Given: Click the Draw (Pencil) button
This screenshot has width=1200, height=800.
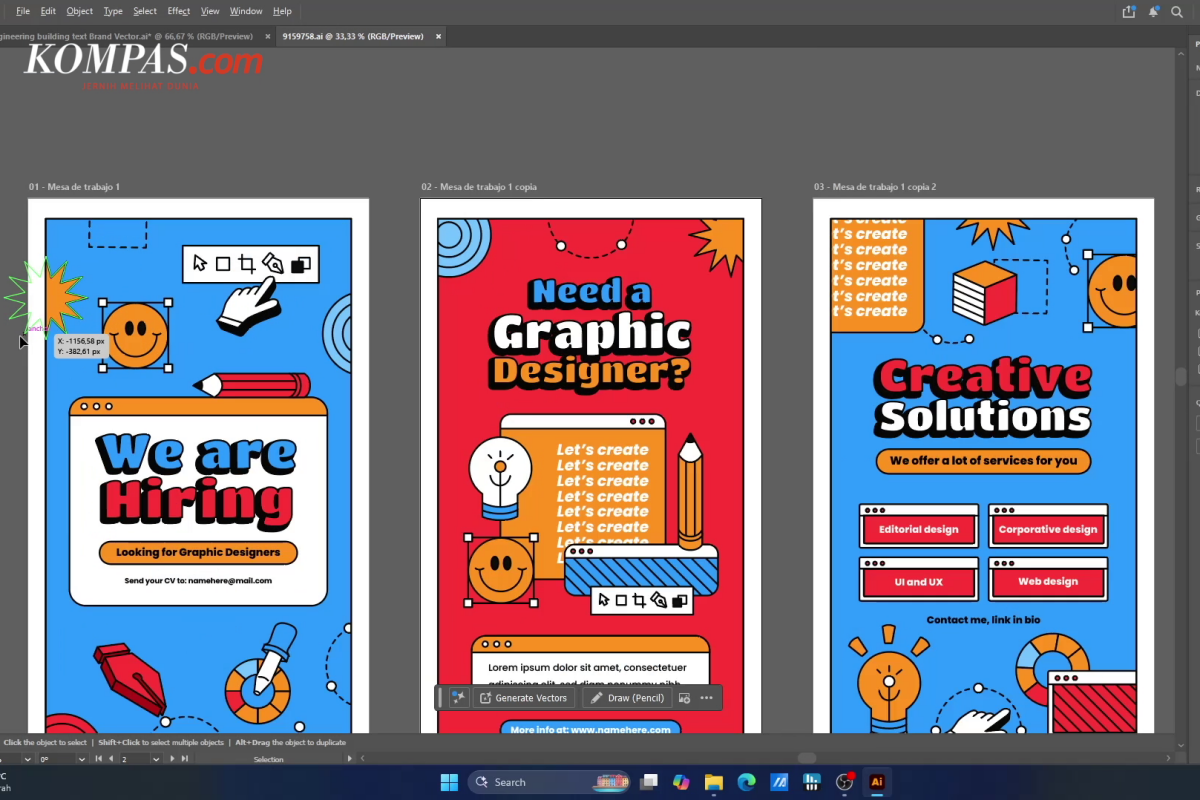Looking at the screenshot, I should click(627, 698).
